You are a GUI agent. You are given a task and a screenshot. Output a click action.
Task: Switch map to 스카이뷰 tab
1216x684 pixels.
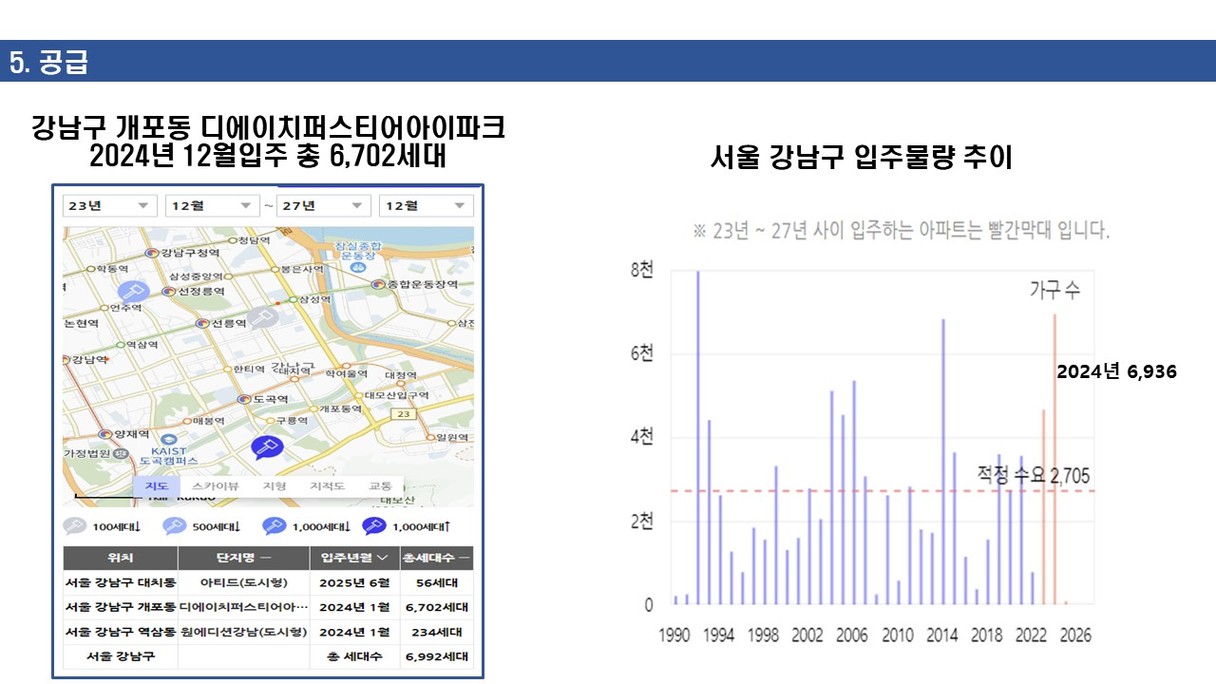coord(215,486)
